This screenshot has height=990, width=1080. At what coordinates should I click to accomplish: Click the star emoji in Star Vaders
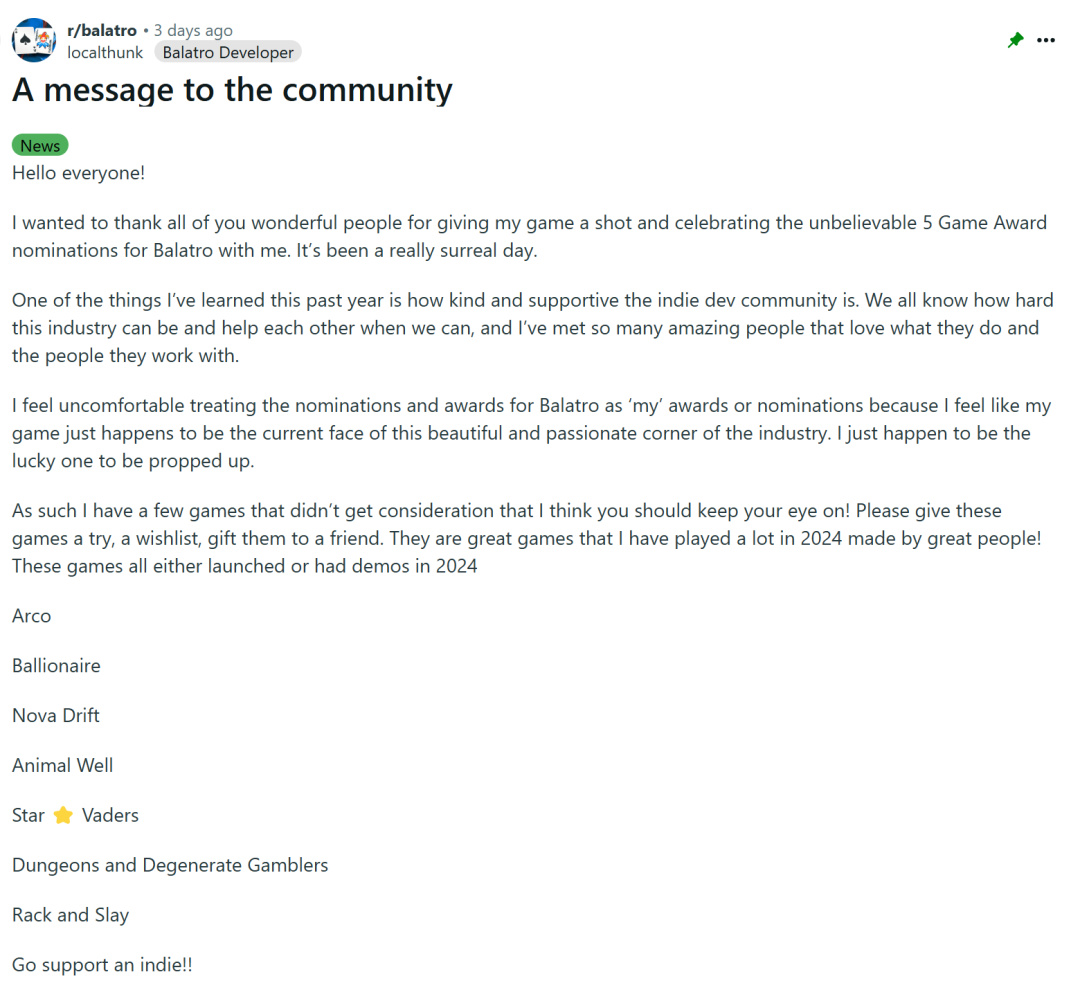tap(63, 816)
